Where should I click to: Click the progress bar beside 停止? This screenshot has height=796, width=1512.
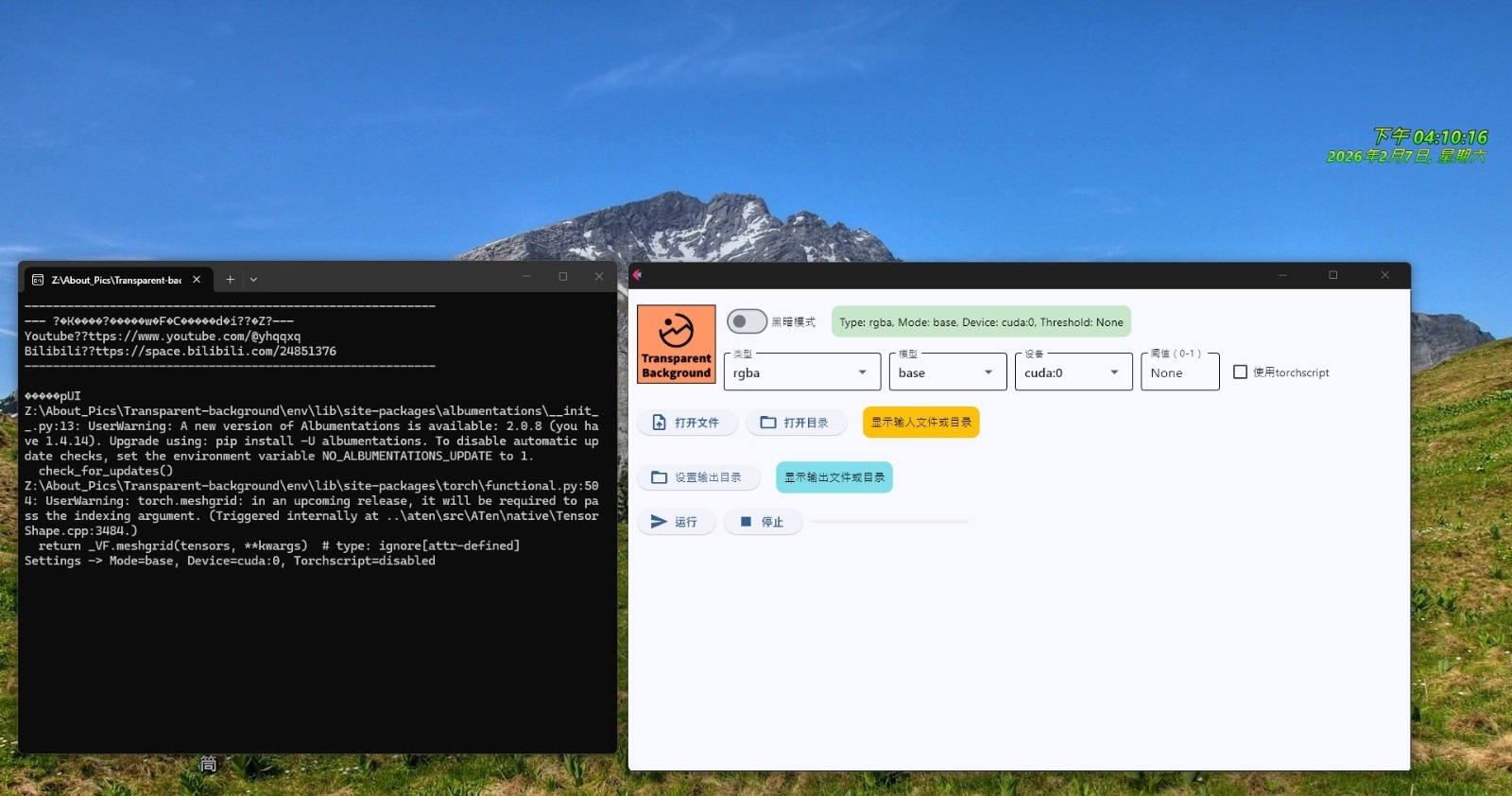point(889,522)
